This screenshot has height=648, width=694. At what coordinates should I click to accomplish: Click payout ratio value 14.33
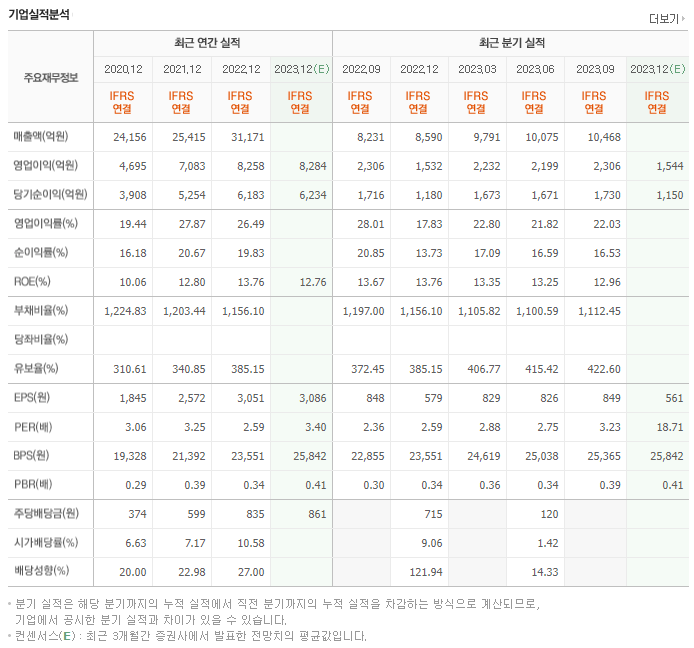click(544, 572)
